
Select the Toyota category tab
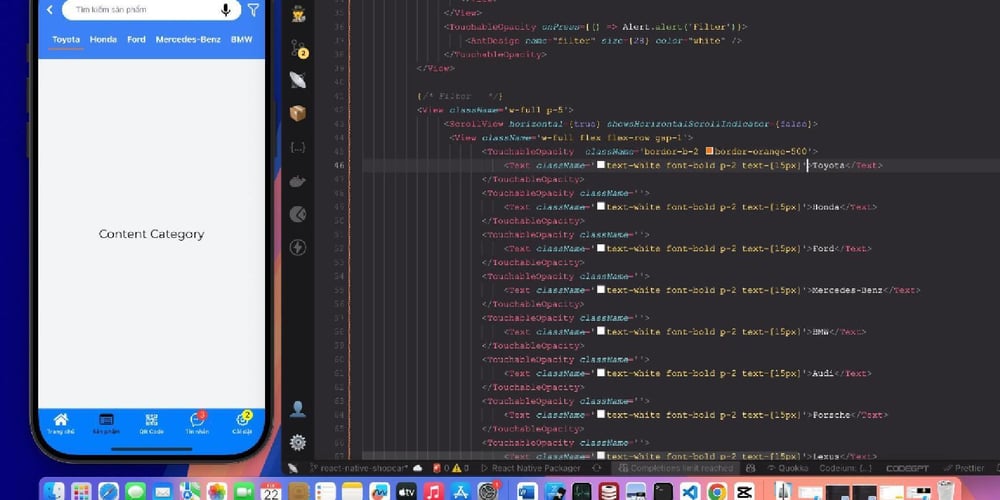pos(66,40)
